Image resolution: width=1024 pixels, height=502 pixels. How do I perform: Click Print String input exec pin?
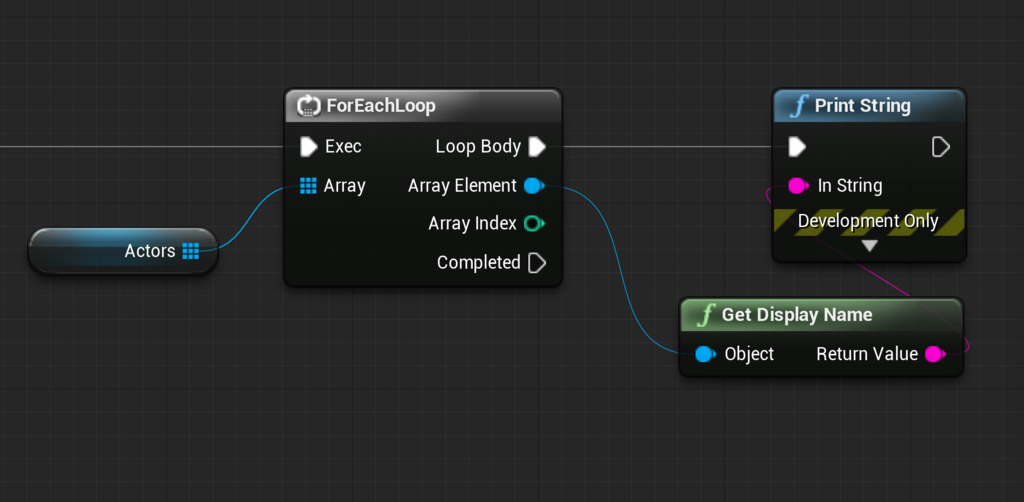pyautogui.click(x=797, y=147)
